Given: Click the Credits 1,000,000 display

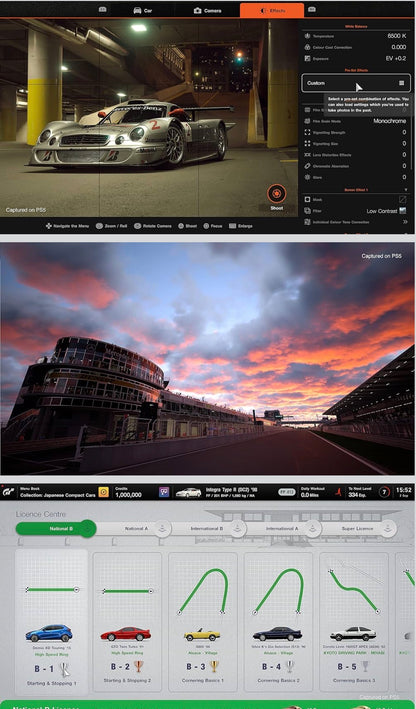Looking at the screenshot, I should coord(128,492).
